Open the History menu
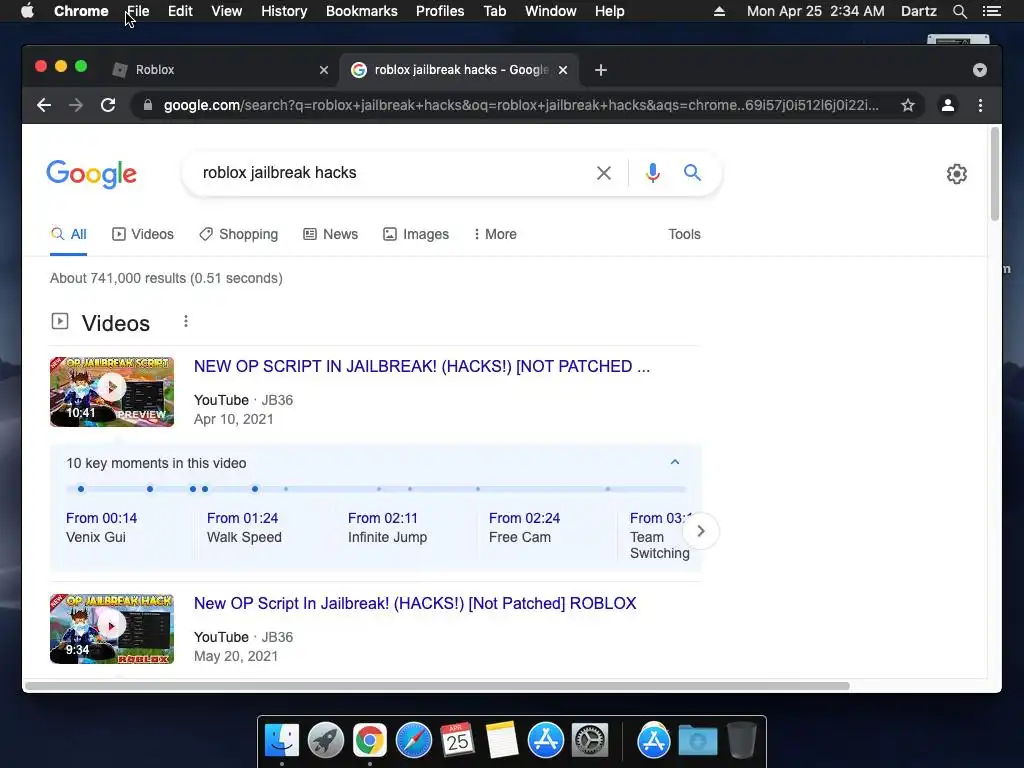Image resolution: width=1024 pixels, height=768 pixels. pyautogui.click(x=284, y=11)
